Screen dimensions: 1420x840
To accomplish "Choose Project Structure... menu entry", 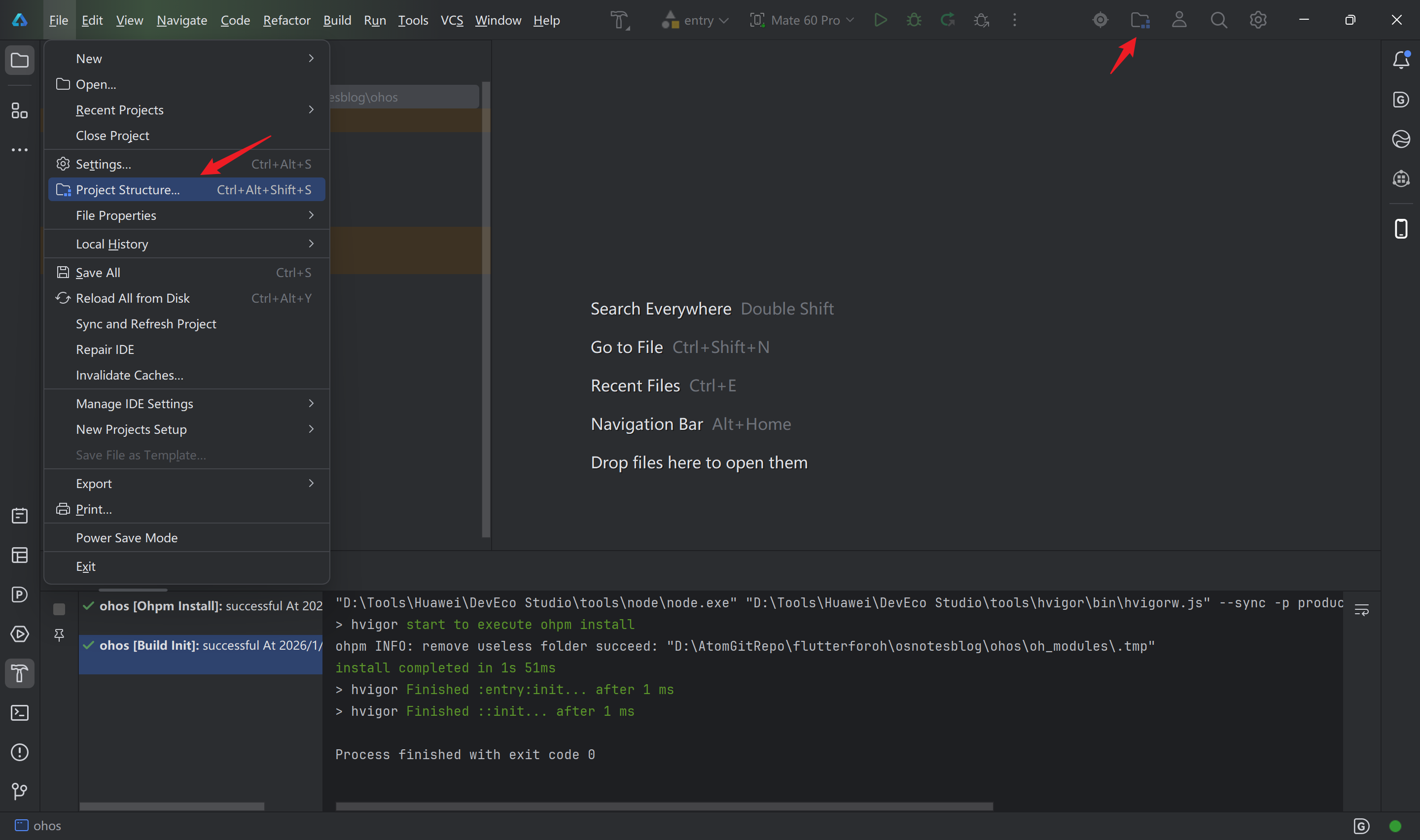I will (x=187, y=190).
